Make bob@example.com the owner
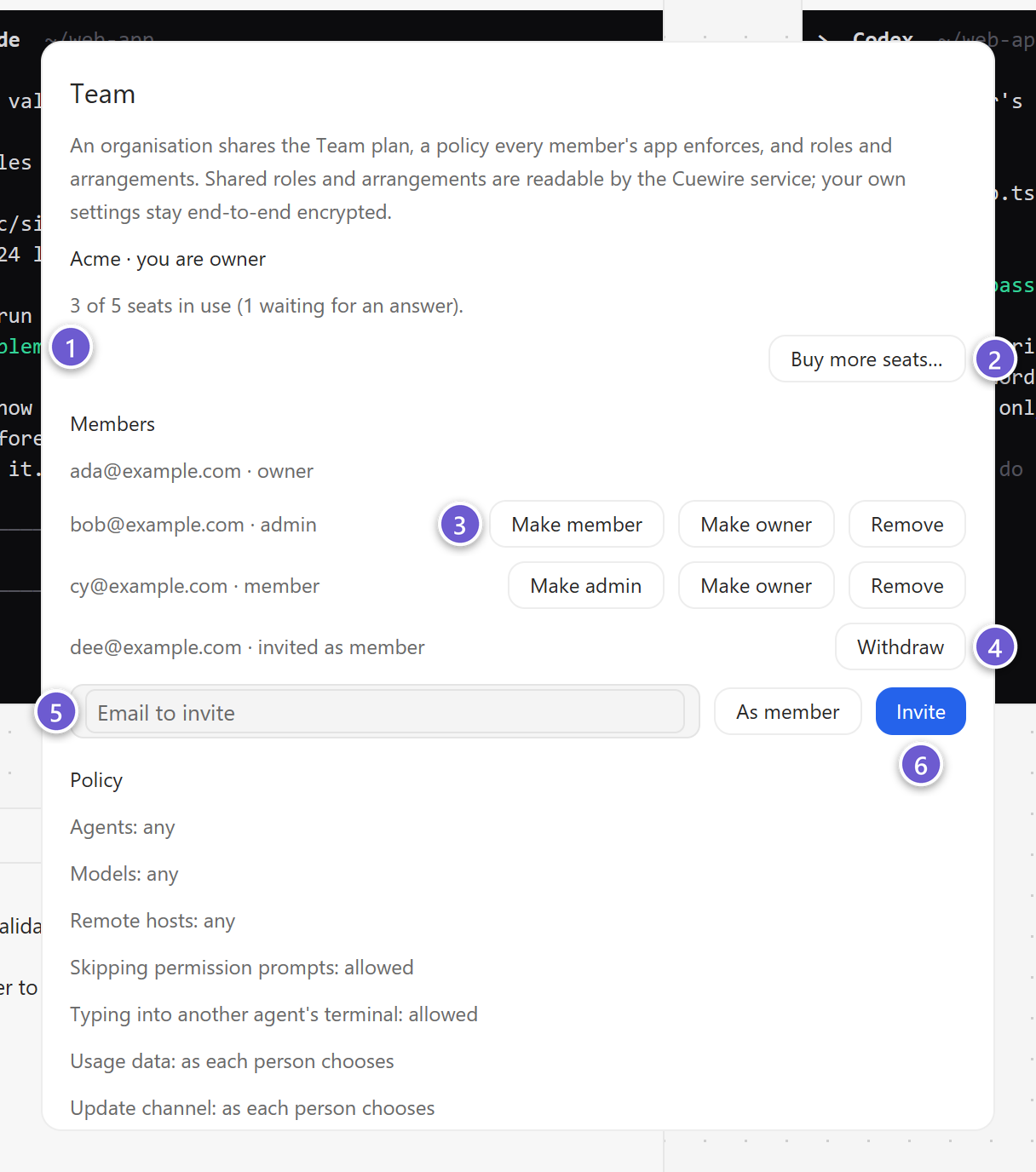Image resolution: width=1036 pixels, height=1172 pixels. (x=756, y=525)
